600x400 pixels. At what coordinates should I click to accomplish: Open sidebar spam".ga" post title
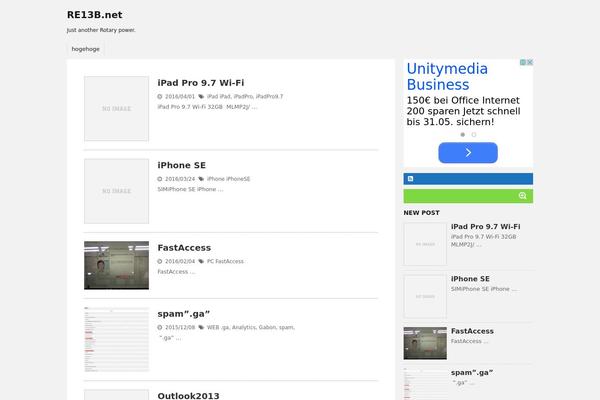[472, 372]
